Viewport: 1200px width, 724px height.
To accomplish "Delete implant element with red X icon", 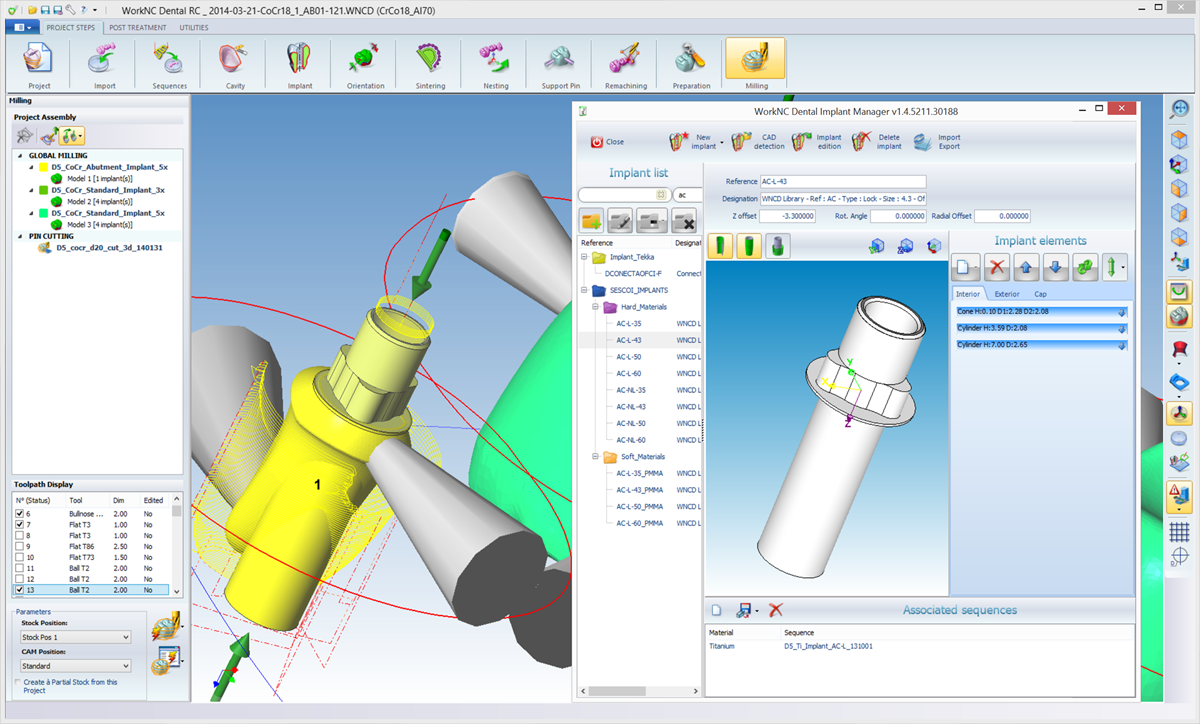I will click(996, 268).
